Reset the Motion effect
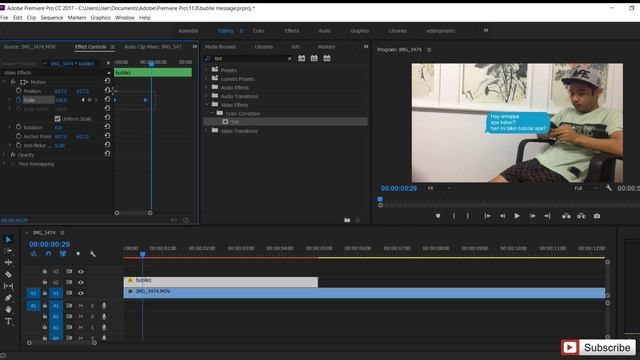The image size is (640, 360). coord(107,81)
